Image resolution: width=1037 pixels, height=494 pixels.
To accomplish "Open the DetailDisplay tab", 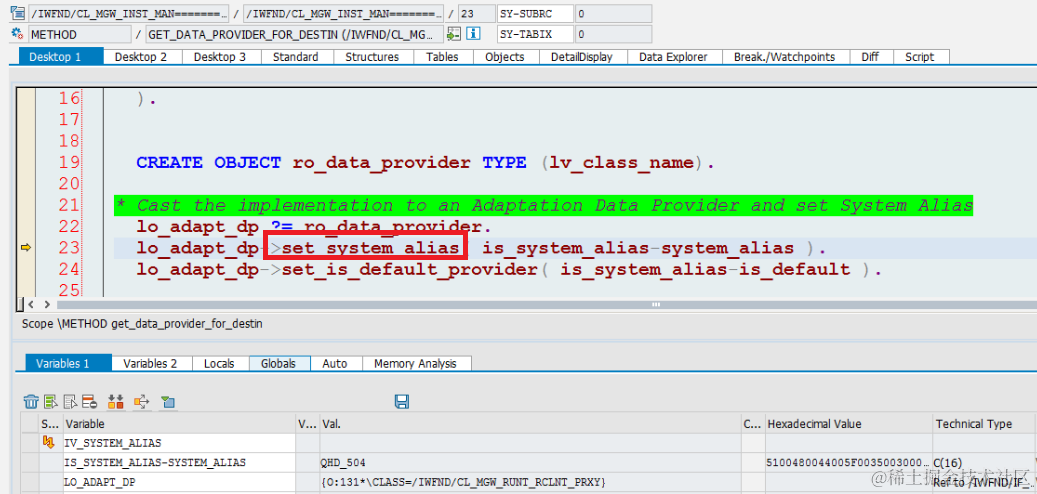I will pyautogui.click(x=582, y=58).
